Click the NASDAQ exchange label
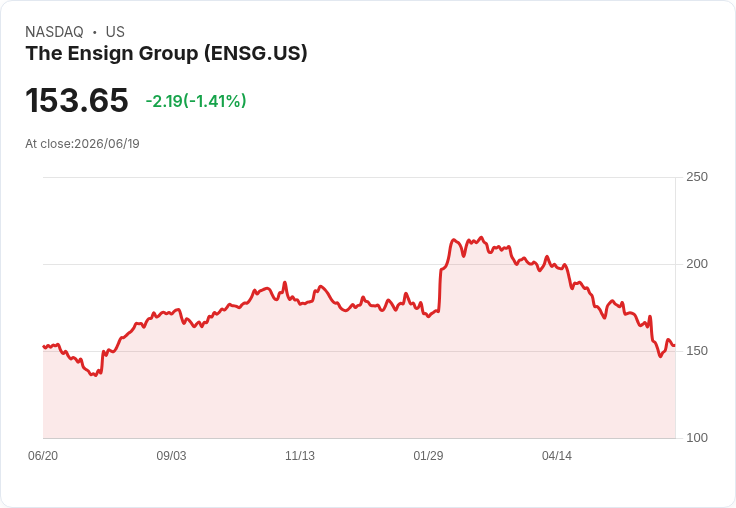Viewport: 736px width, 508px height. coord(54,32)
